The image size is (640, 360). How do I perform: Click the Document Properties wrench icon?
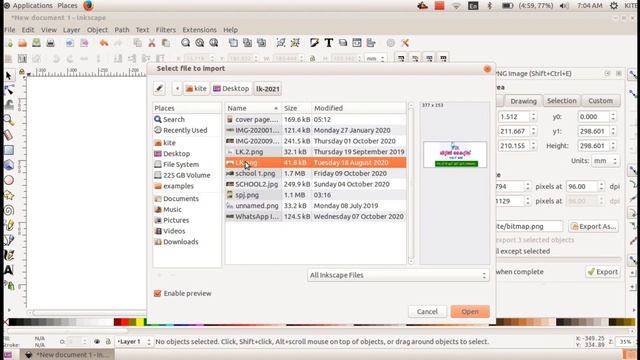[x=405, y=43]
